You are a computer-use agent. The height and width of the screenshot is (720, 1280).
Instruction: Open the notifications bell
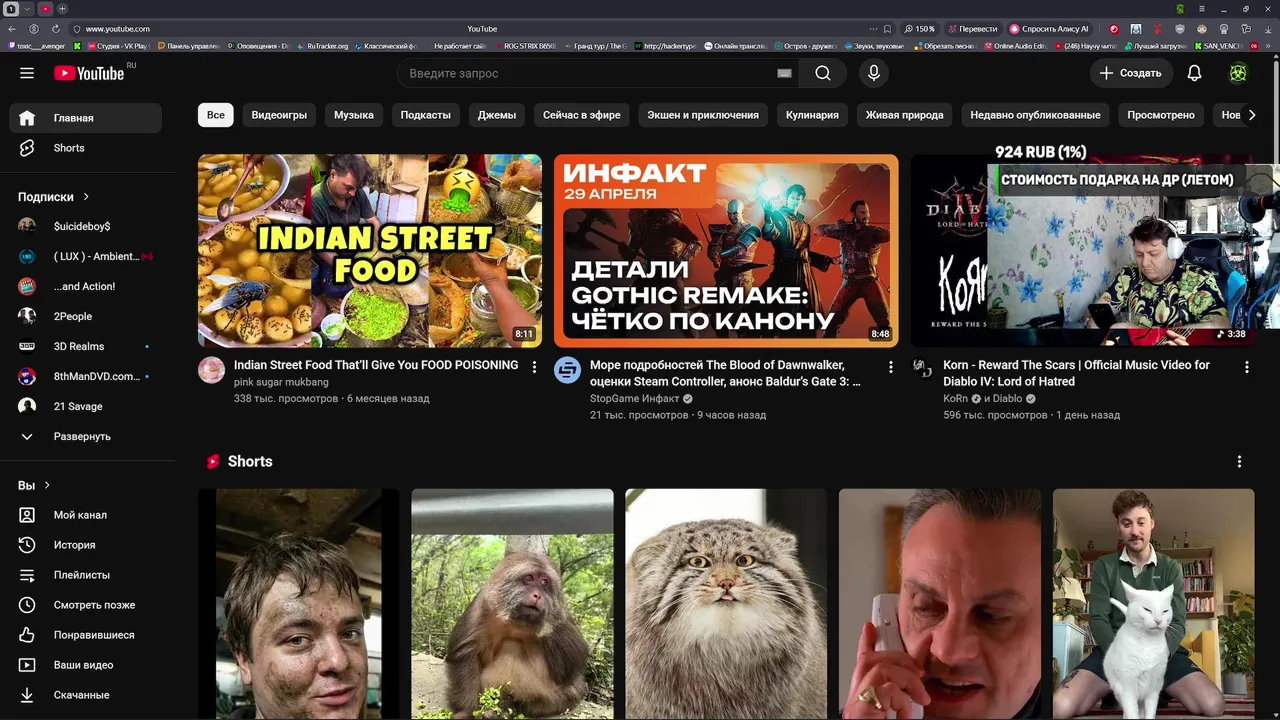(x=1194, y=73)
